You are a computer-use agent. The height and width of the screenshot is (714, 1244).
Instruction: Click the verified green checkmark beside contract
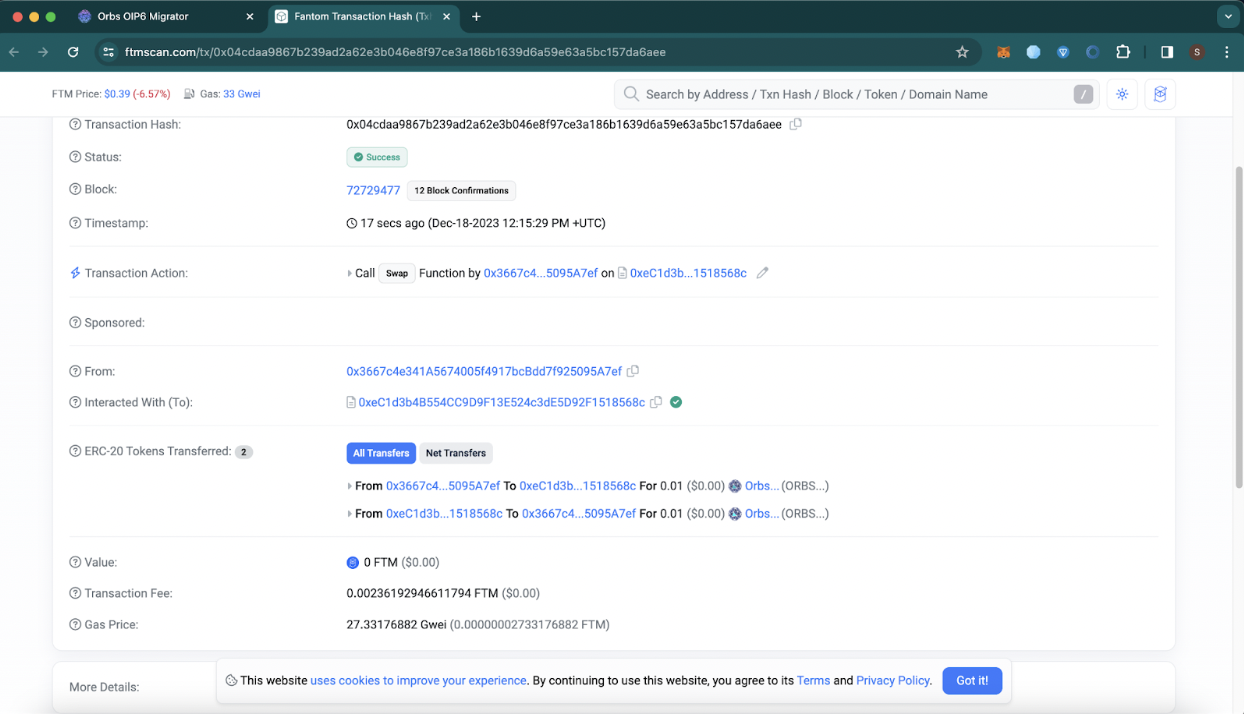tap(676, 402)
